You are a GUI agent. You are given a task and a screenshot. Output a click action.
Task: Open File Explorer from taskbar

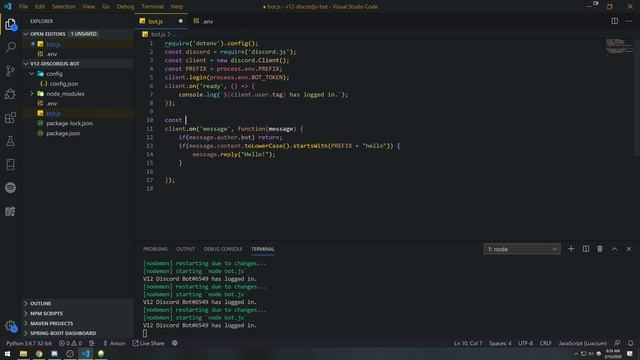click(23, 353)
